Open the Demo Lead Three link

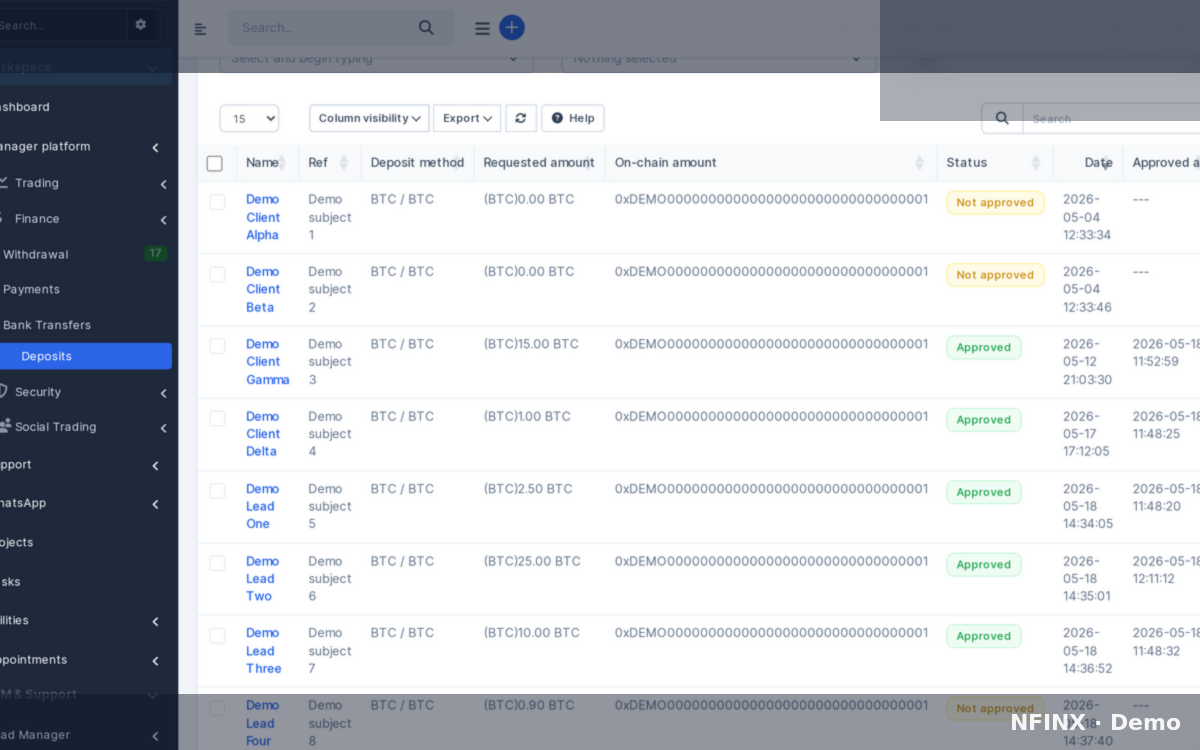[264, 650]
